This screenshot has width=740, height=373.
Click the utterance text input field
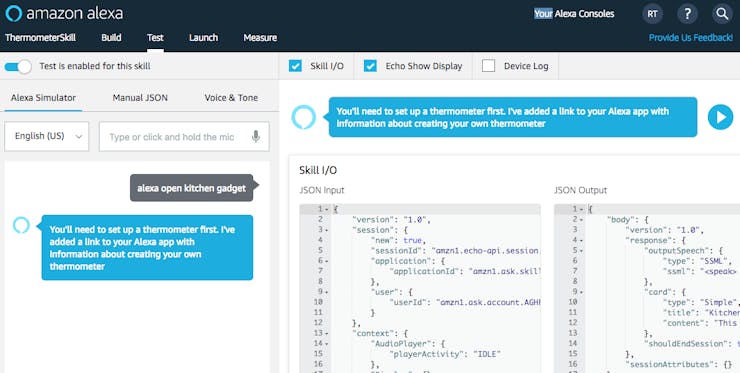coord(184,136)
